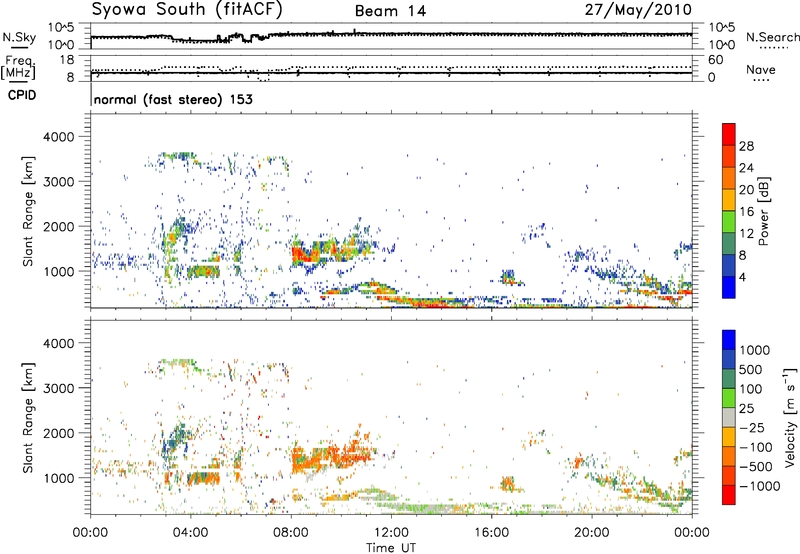Click the "-500" label on Velocity colorbar
Image resolution: width=800 pixels, height=554 pixels.
coord(755,467)
